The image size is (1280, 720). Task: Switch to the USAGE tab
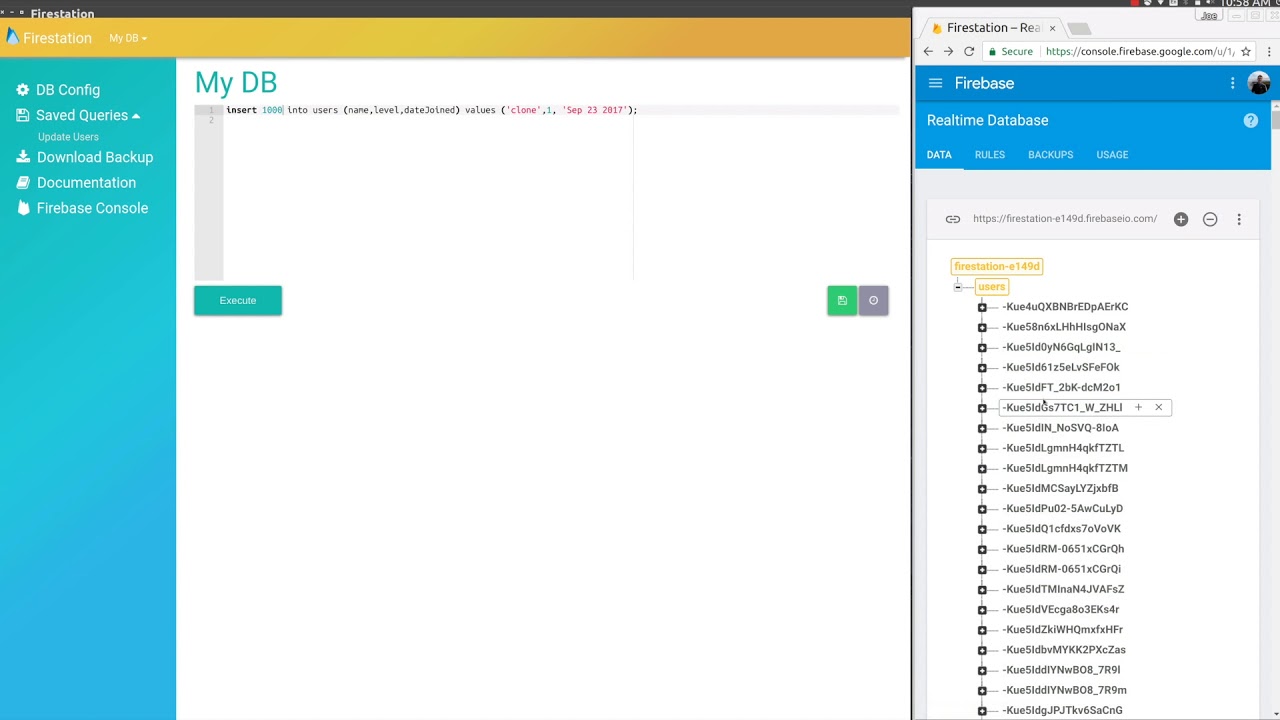click(1112, 155)
